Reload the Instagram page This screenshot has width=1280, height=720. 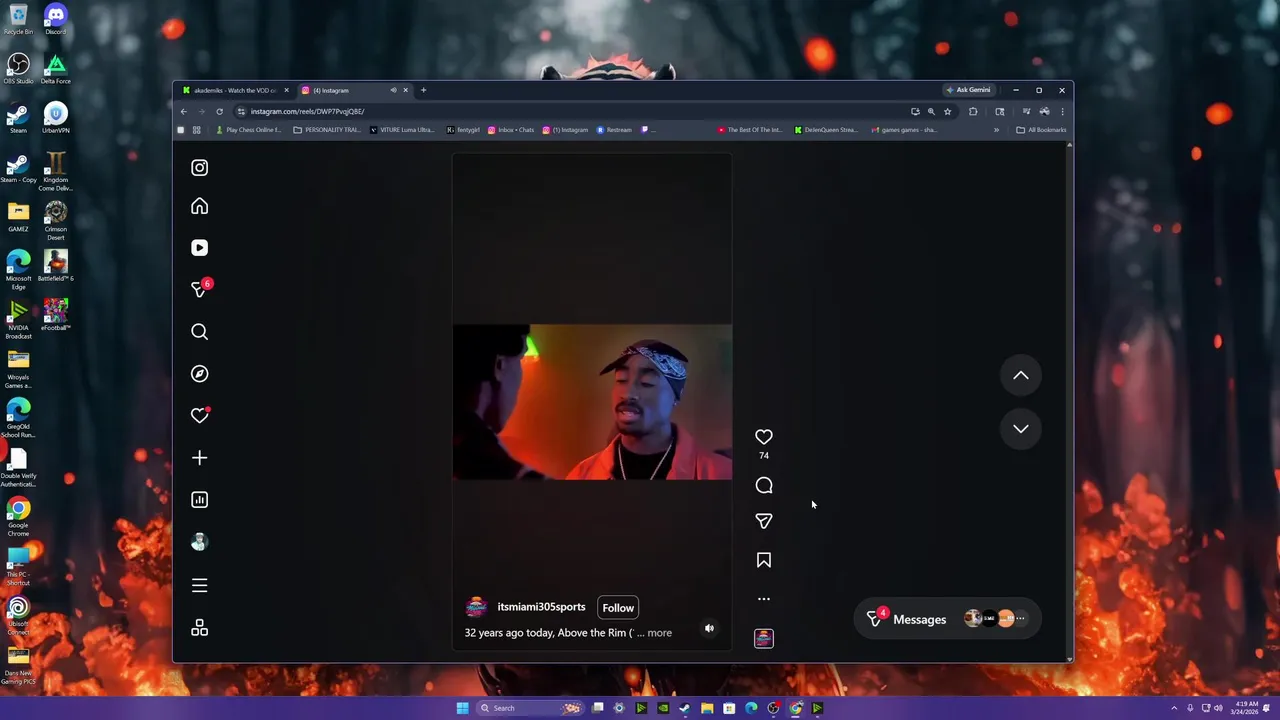point(219,111)
